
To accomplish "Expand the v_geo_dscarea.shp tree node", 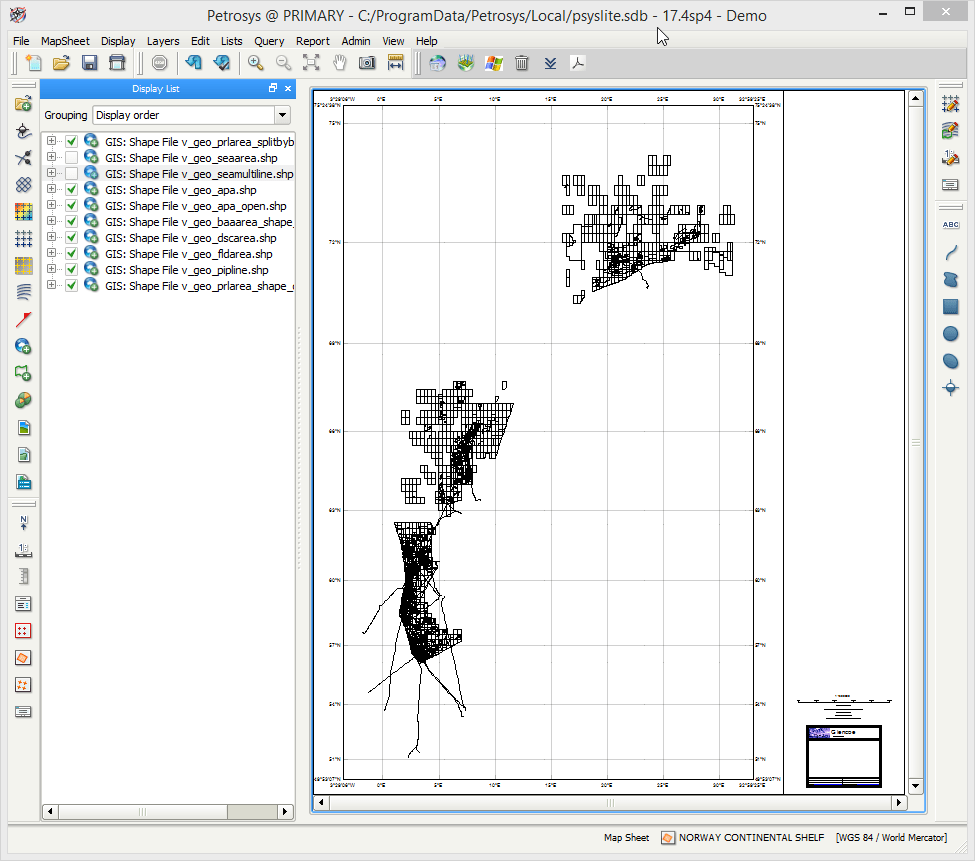I will (x=52, y=238).
